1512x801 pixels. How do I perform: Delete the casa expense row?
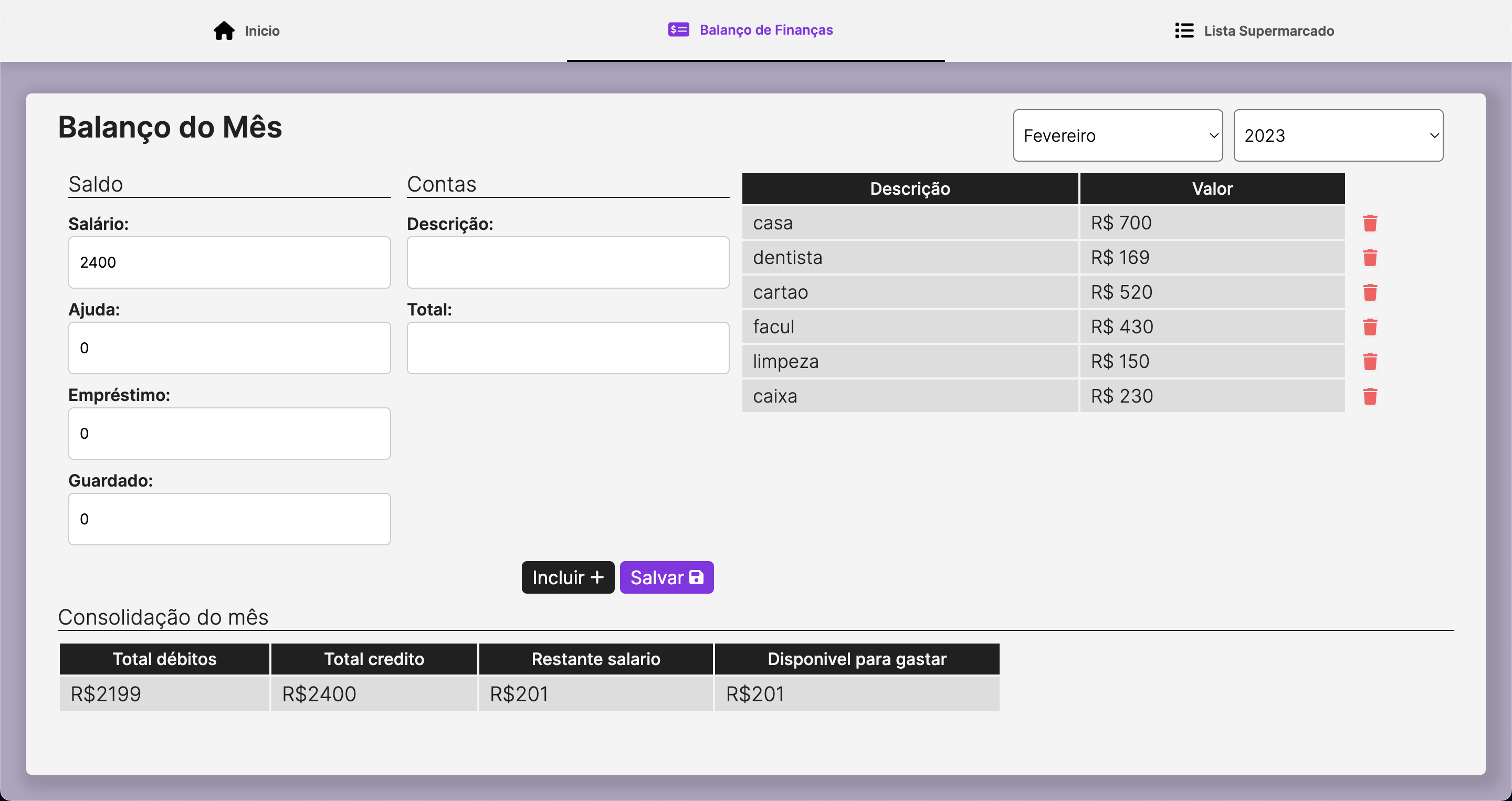coord(1369,223)
